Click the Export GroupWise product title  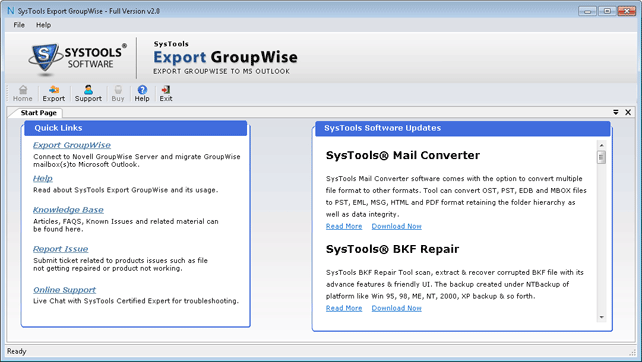click(225, 57)
